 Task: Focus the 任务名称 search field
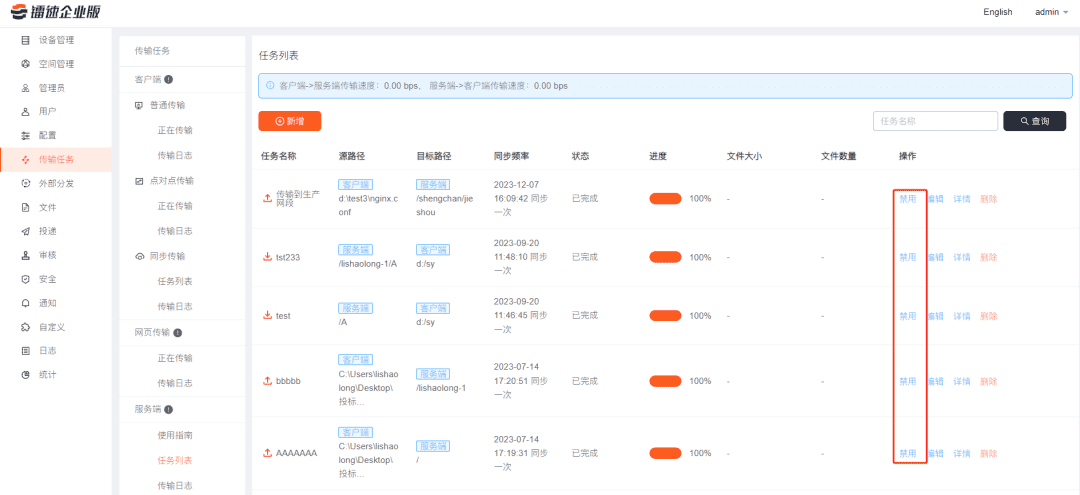(935, 120)
